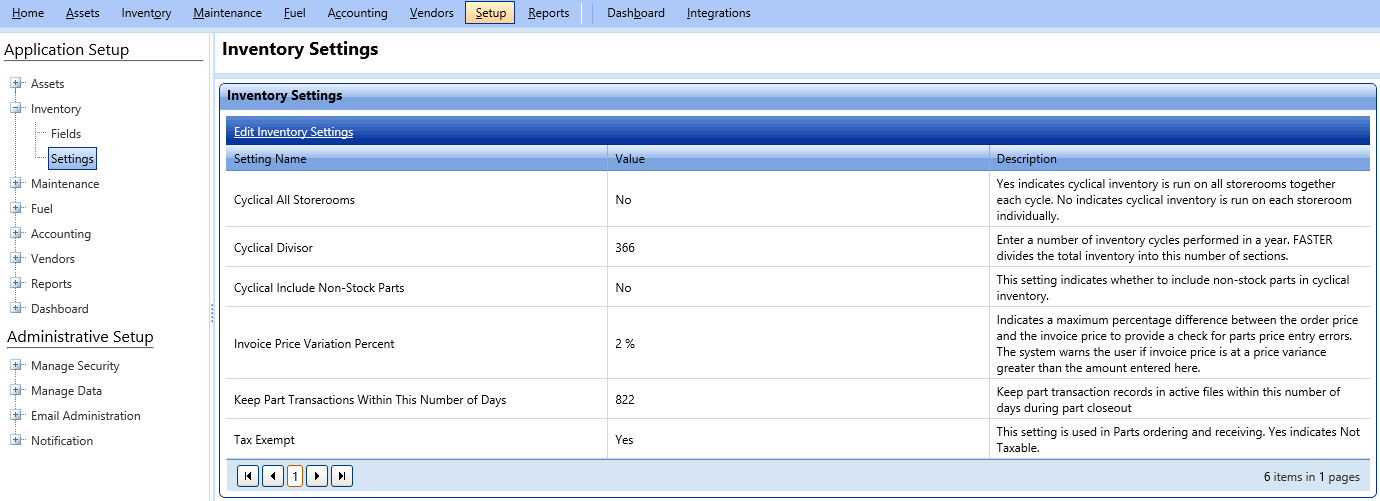This screenshot has width=1380, height=501.
Task: Expand the Fuel tree node
Action: pyautogui.click(x=16, y=209)
